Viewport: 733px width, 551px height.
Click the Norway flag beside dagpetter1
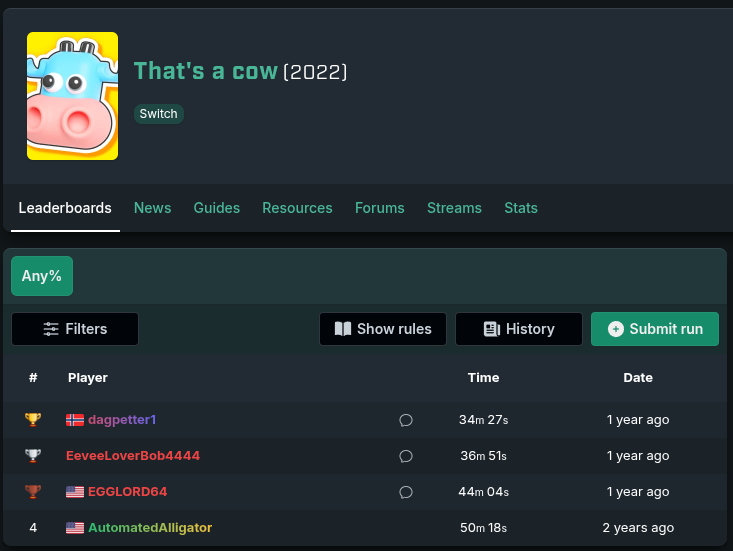pos(75,420)
